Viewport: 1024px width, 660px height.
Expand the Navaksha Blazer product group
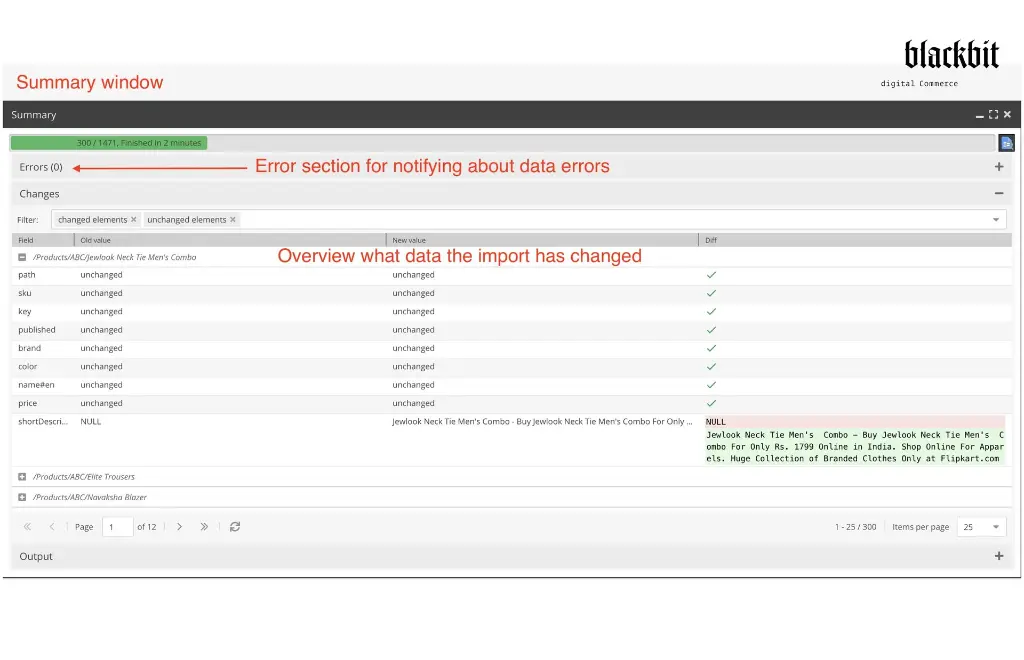[x=22, y=497]
